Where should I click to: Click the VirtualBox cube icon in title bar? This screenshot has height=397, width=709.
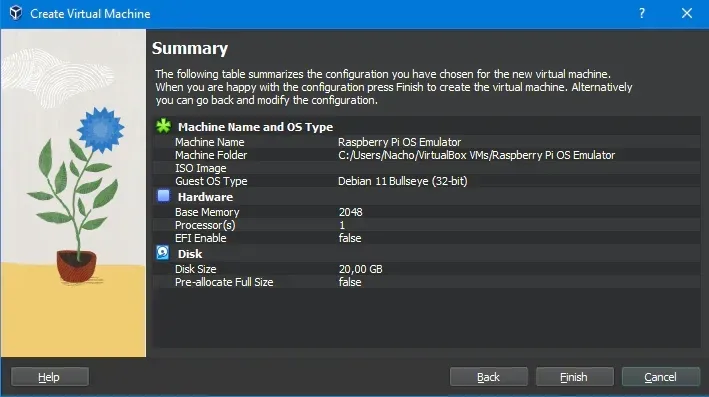[16, 13]
